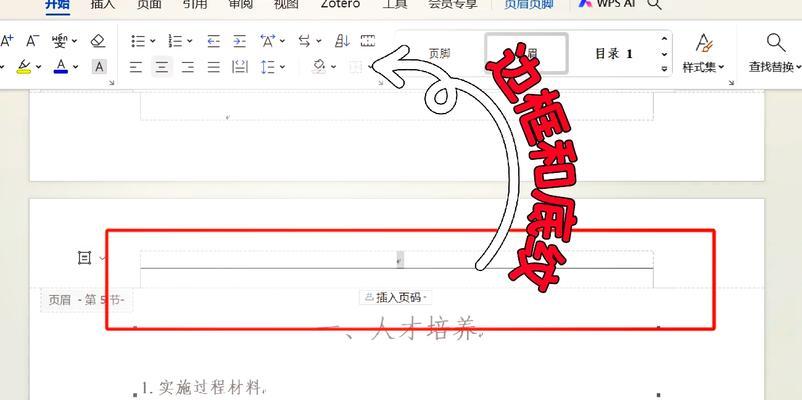Click the text 1. 实施过程材料
This screenshot has width=802, height=400.
tap(203, 388)
